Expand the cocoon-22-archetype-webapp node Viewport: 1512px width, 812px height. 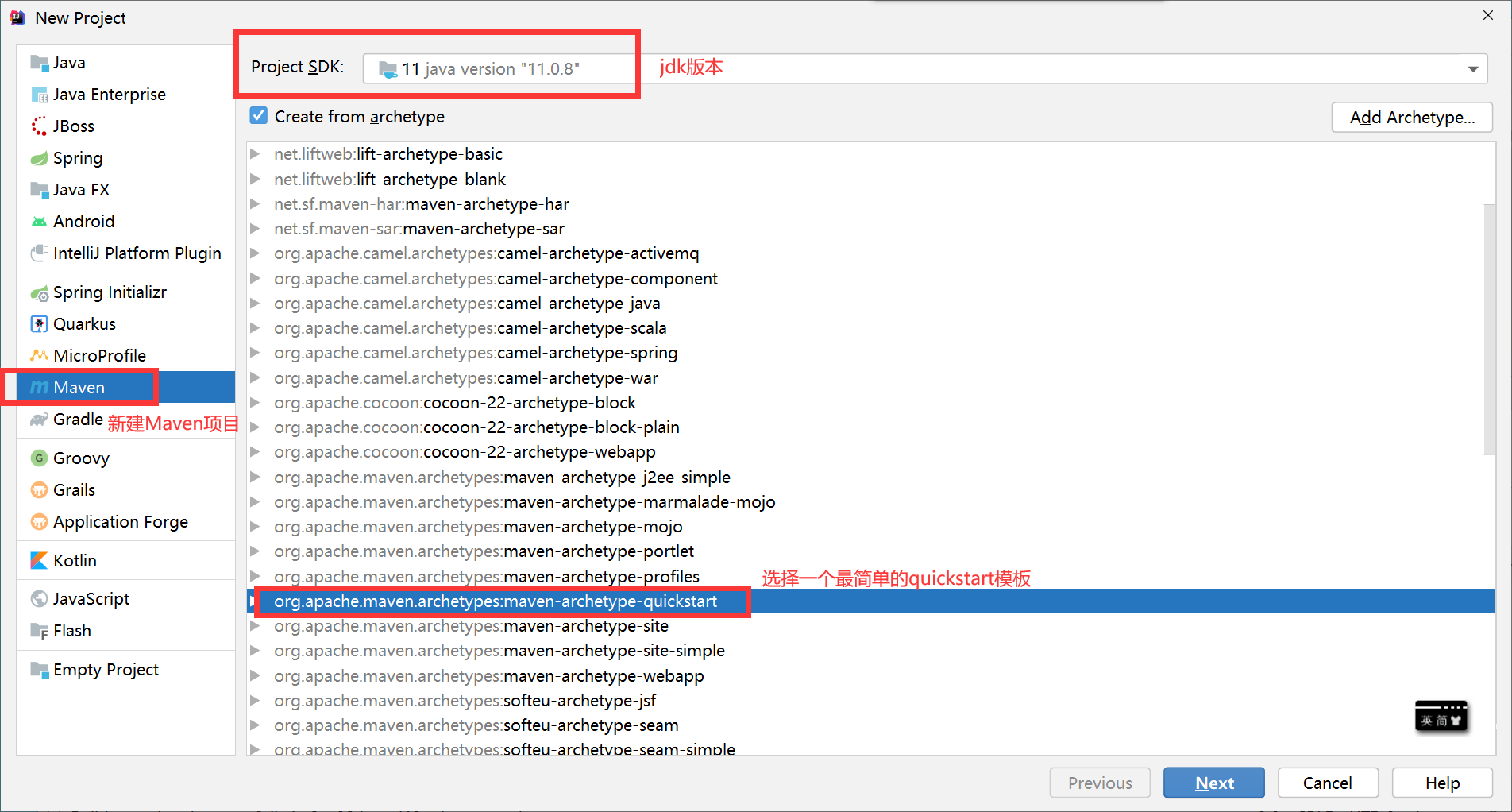255,452
